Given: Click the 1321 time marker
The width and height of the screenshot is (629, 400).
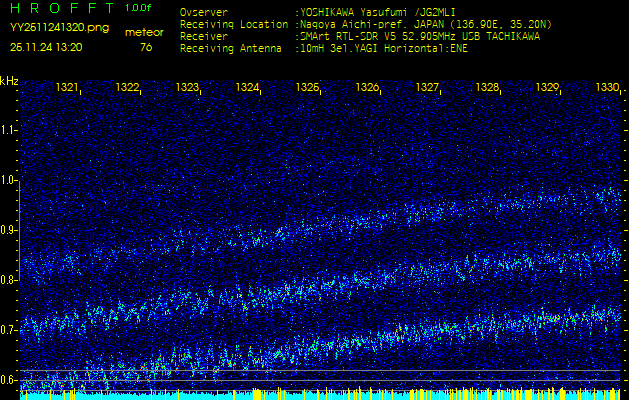Looking at the screenshot, I should tap(67, 87).
